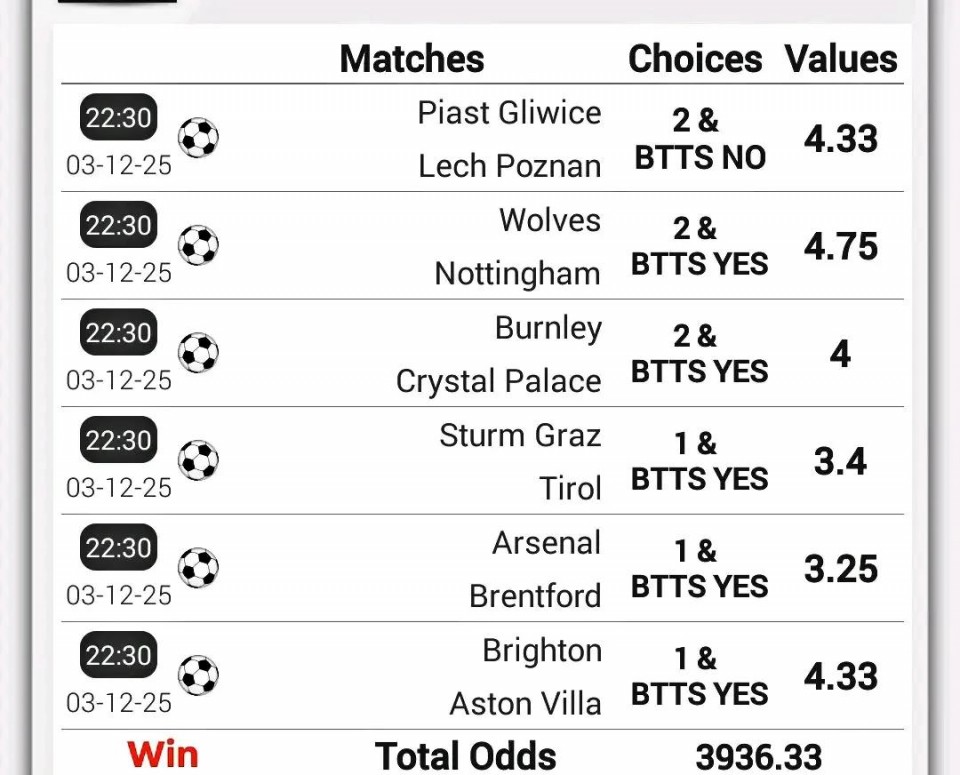Click the Choices column header
Image resolution: width=960 pixels, height=775 pixels.
pyautogui.click(x=695, y=59)
